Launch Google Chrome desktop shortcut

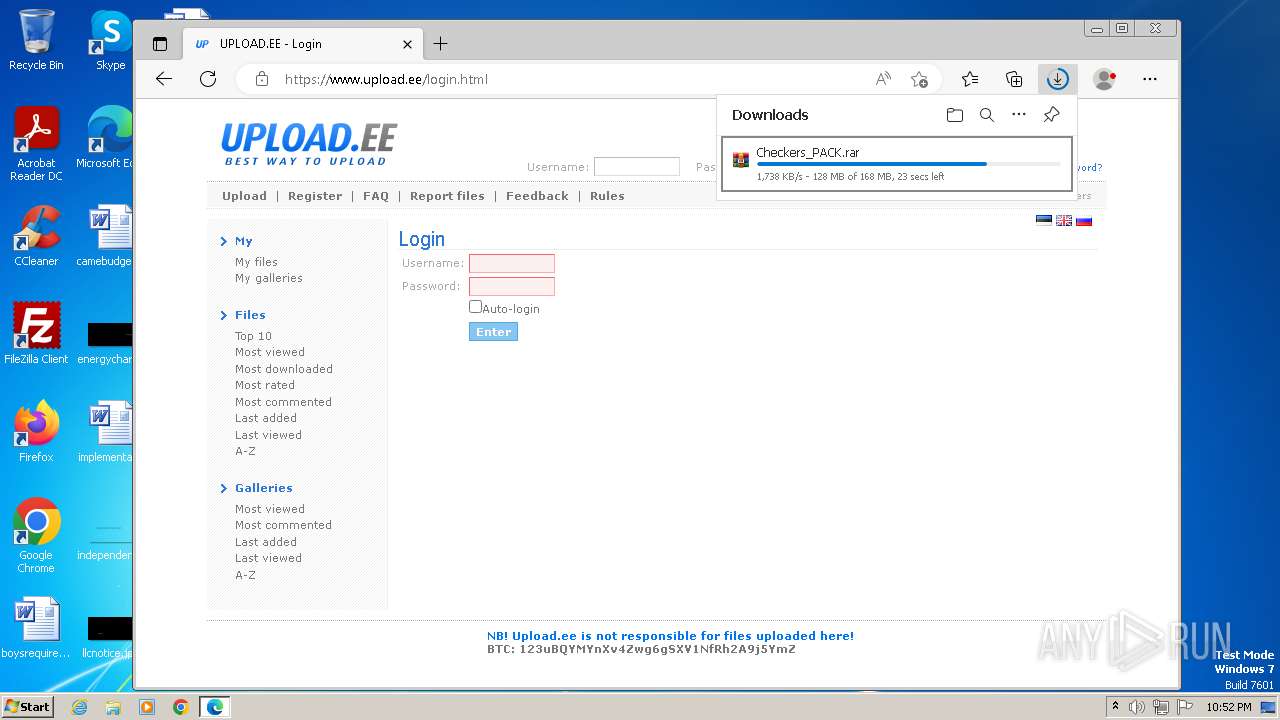[x=36, y=536]
